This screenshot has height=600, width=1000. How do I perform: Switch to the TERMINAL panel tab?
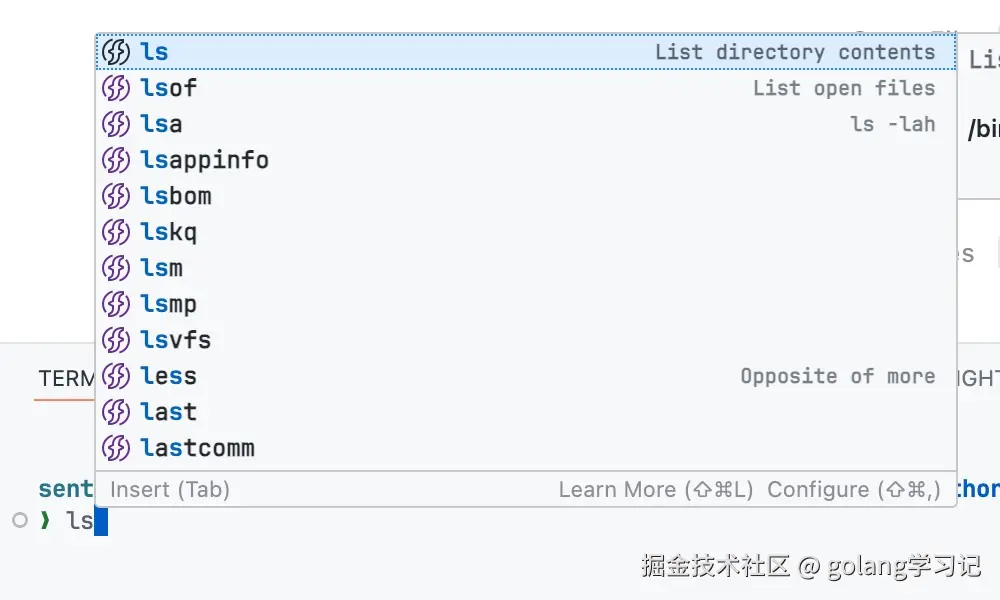pos(66,379)
